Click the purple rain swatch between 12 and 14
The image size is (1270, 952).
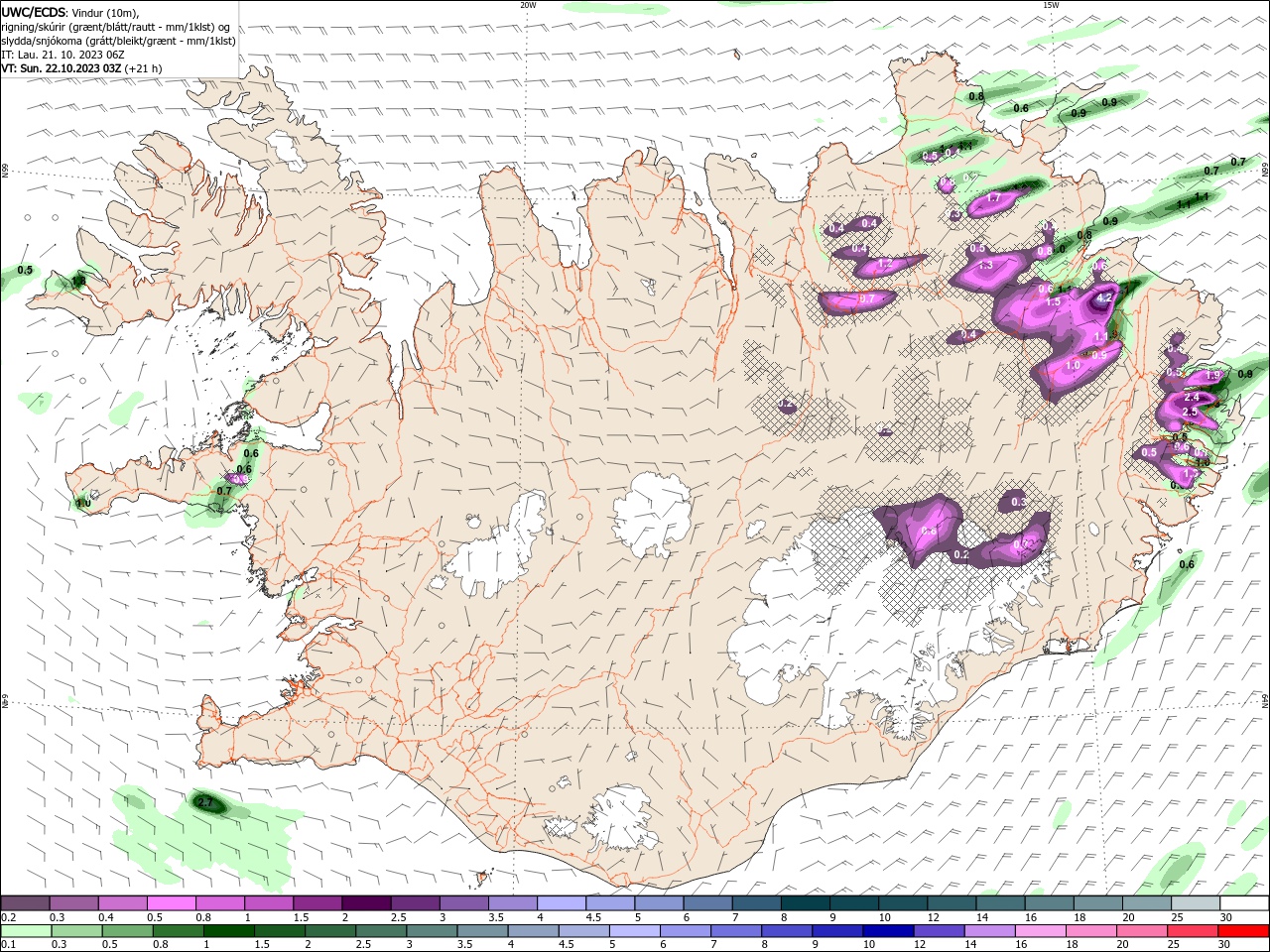click(938, 931)
